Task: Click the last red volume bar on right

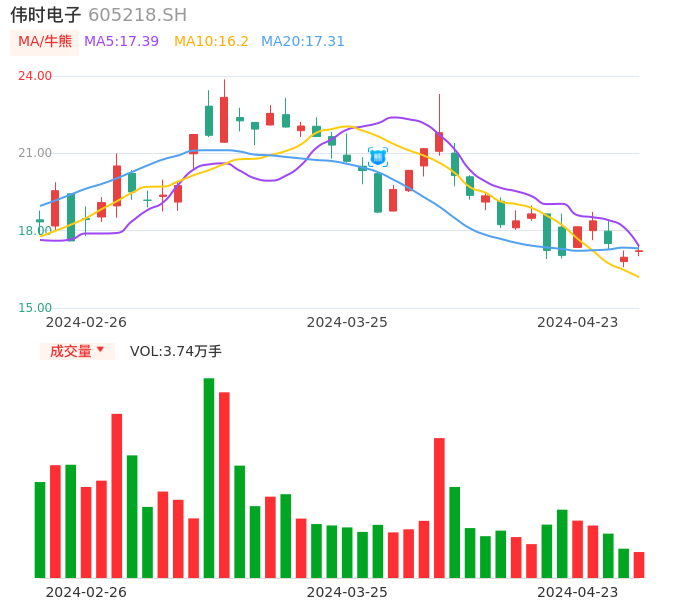Action: click(639, 565)
